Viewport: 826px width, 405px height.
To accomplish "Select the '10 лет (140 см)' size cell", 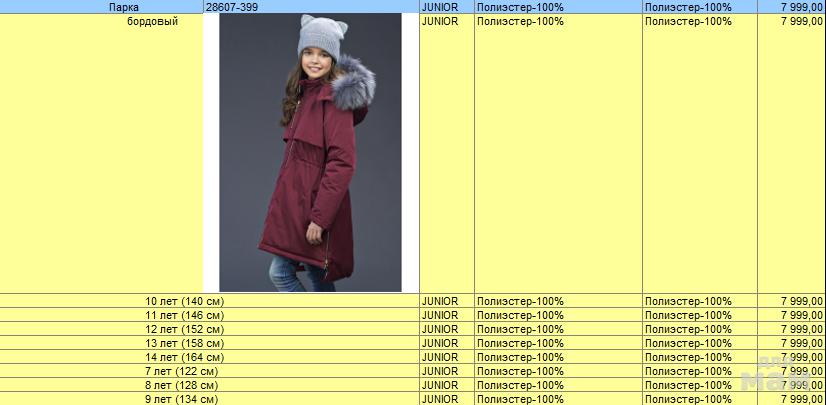I will point(184,301).
